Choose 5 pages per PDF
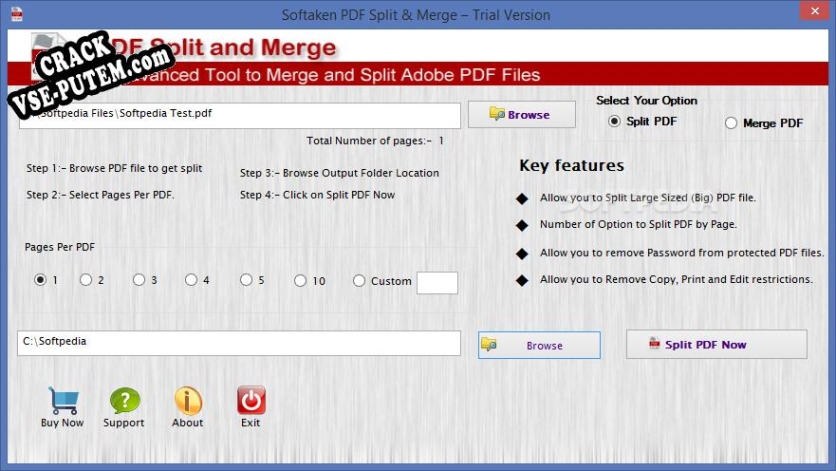836x471 pixels. point(246,280)
